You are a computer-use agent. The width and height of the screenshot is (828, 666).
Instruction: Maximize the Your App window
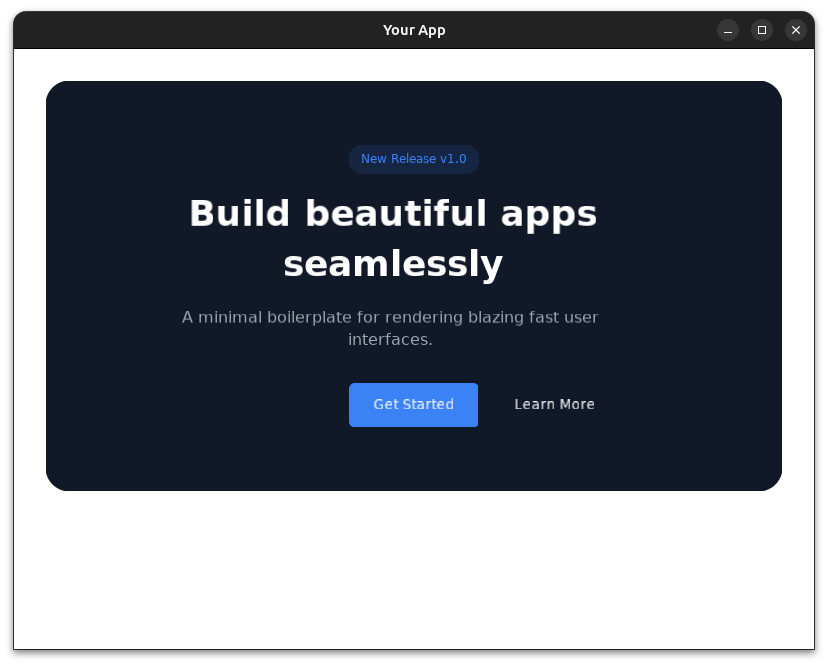point(761,30)
